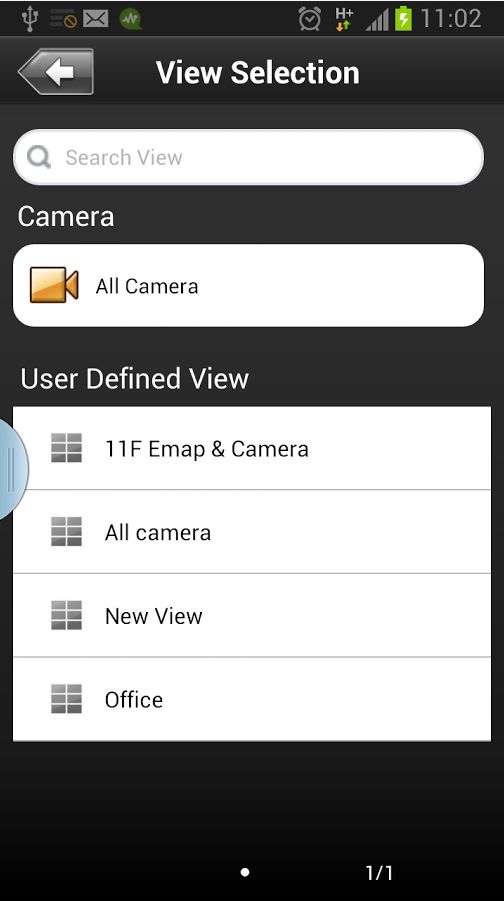
Task: Focus the Search View input field
Action: (x=248, y=157)
